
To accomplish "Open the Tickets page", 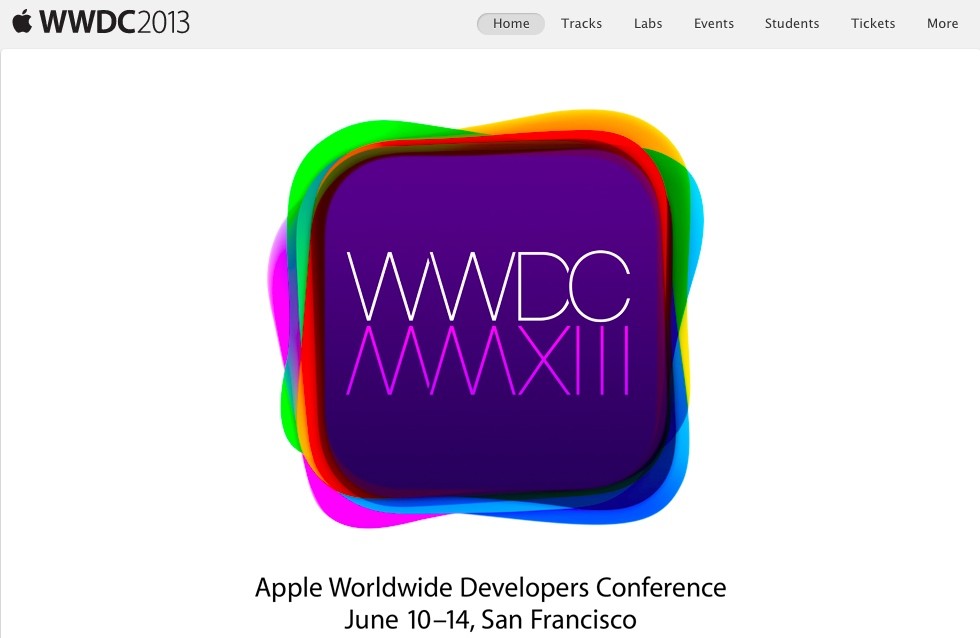I will point(873,23).
